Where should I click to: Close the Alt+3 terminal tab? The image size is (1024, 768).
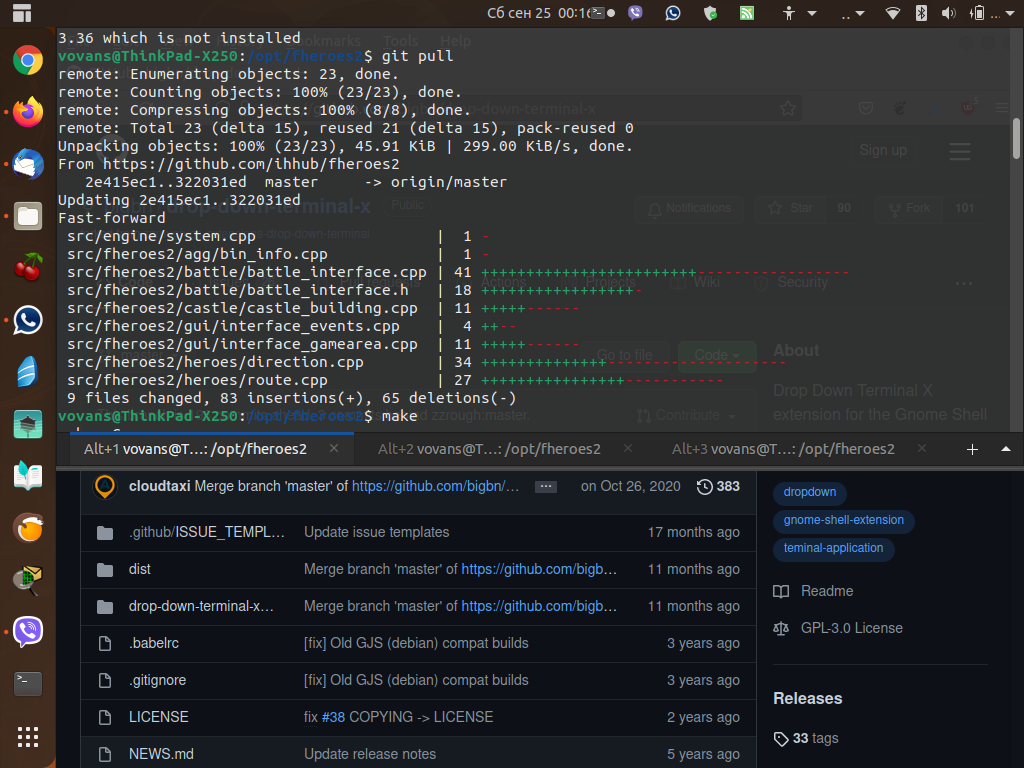(x=921, y=449)
